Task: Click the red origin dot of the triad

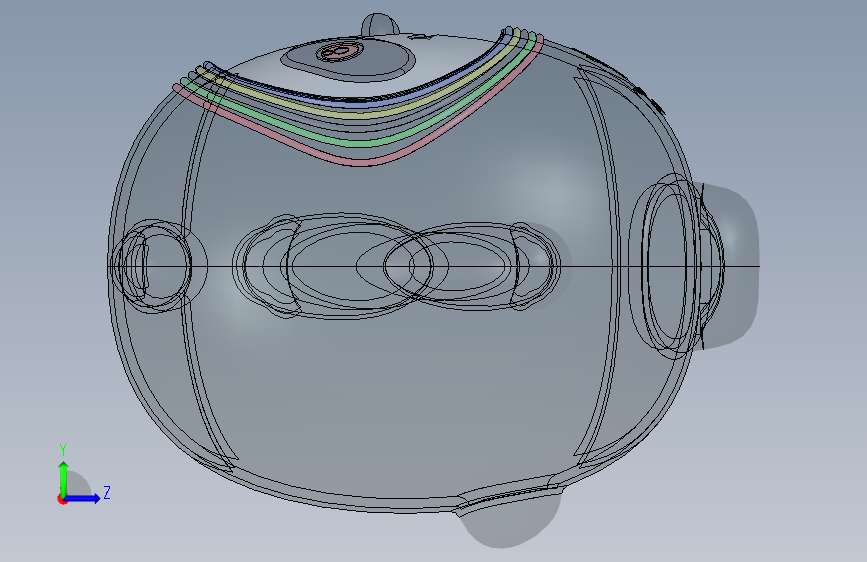Action: (x=62, y=499)
